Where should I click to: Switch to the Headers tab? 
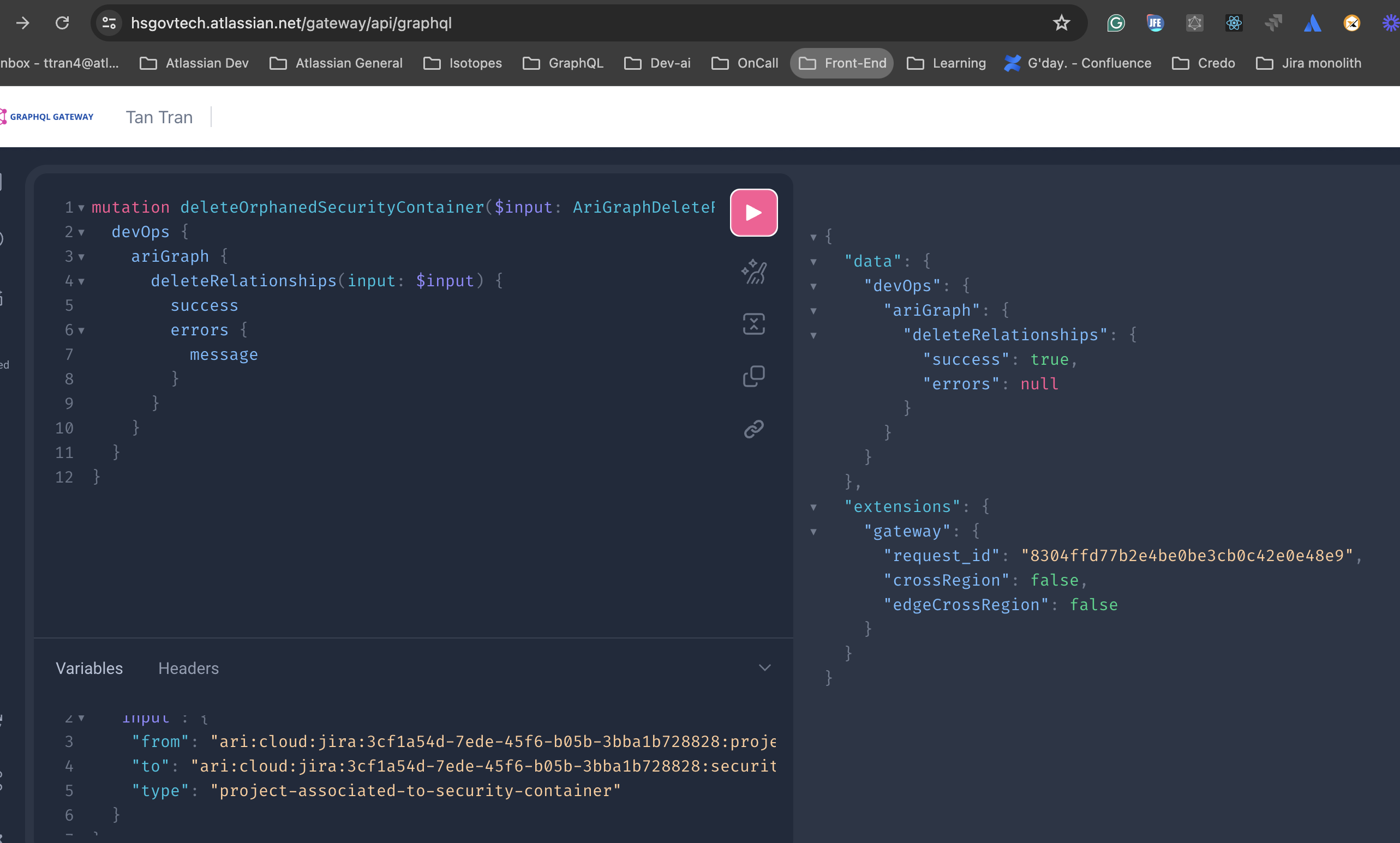click(188, 668)
